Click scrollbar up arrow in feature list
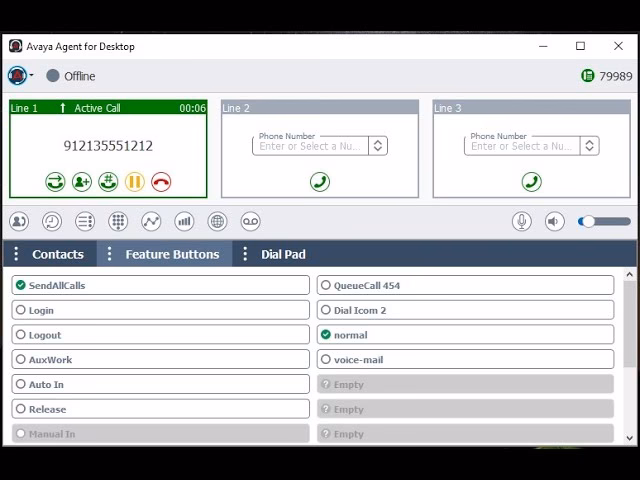The height and width of the screenshot is (480, 640). pyautogui.click(x=629, y=275)
